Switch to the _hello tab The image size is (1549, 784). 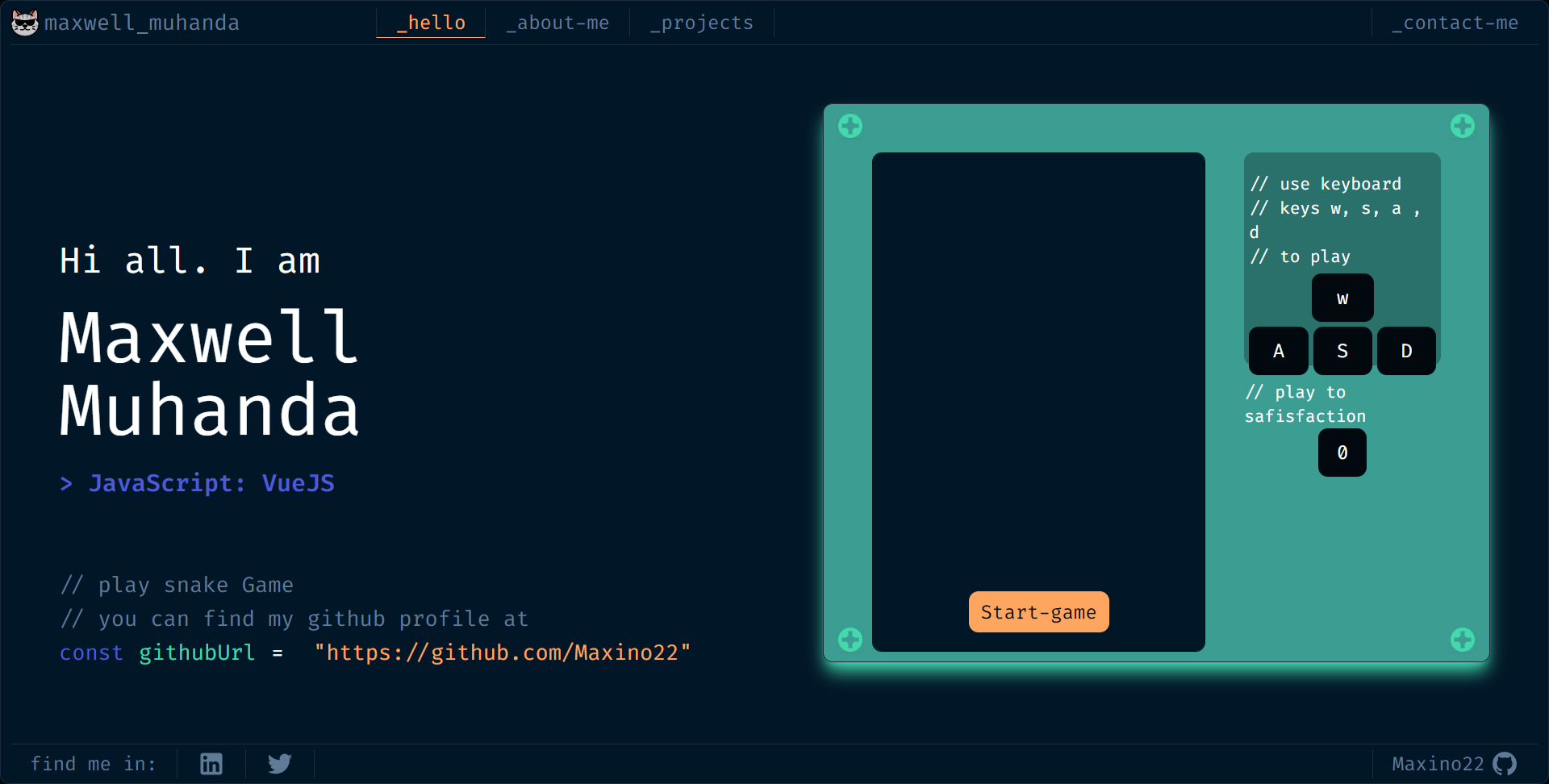click(x=431, y=23)
